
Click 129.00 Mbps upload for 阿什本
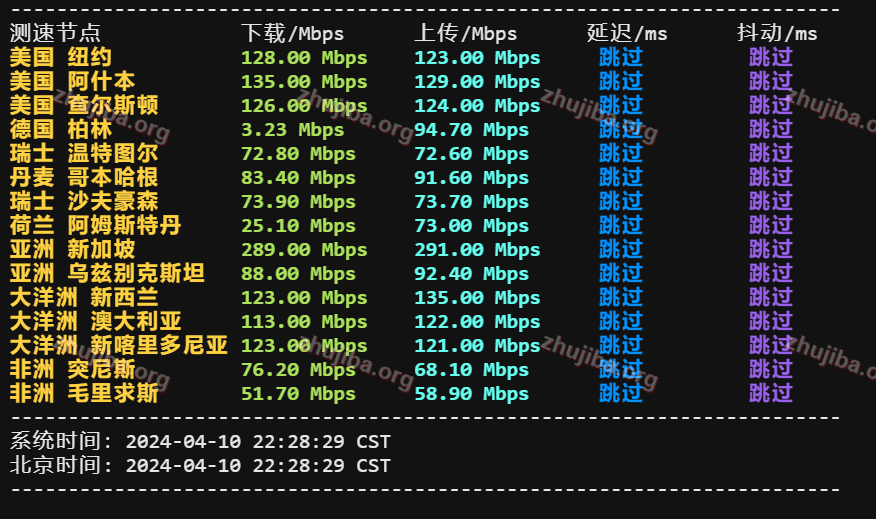(477, 82)
